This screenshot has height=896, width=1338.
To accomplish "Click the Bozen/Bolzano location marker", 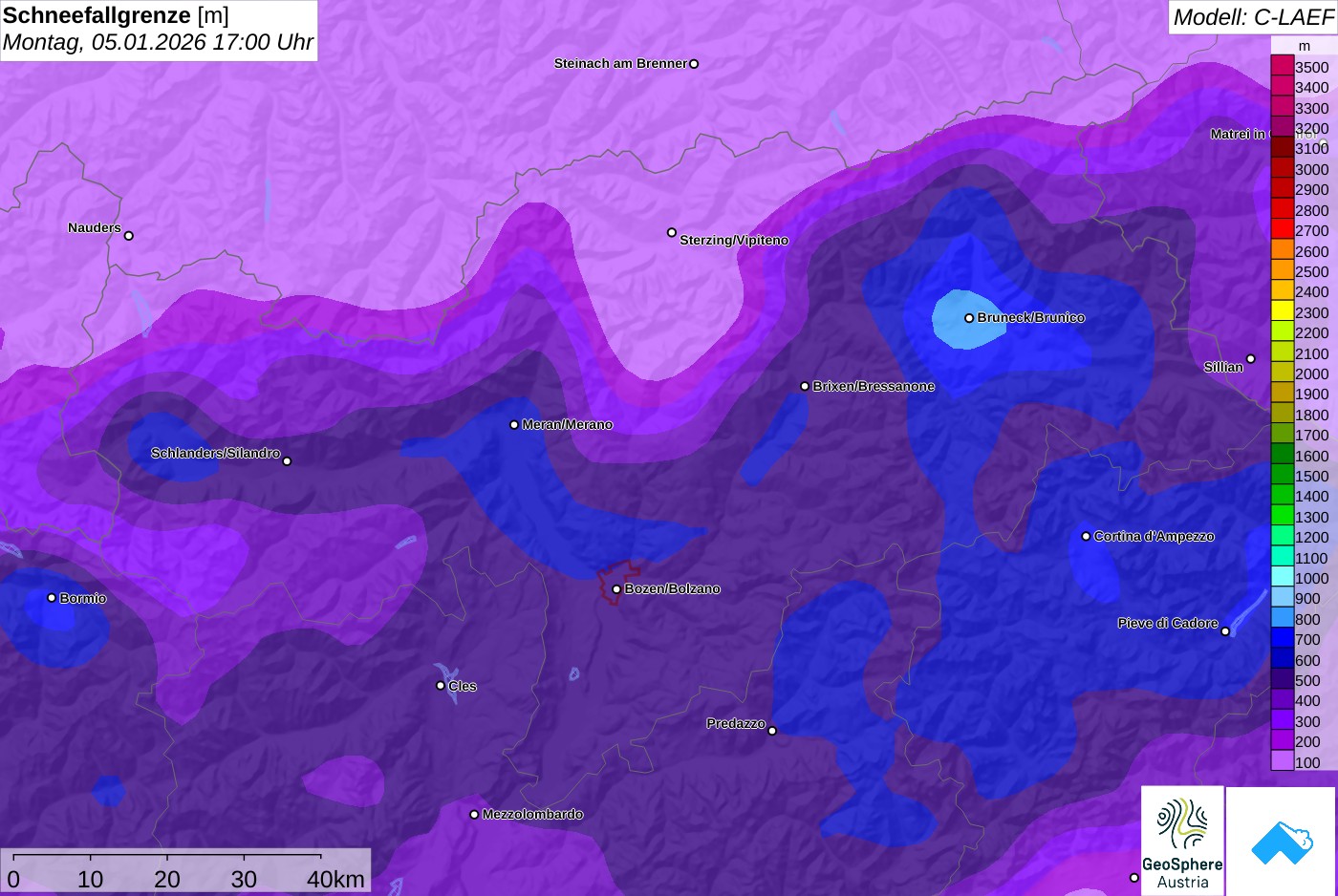I will 616,589.
